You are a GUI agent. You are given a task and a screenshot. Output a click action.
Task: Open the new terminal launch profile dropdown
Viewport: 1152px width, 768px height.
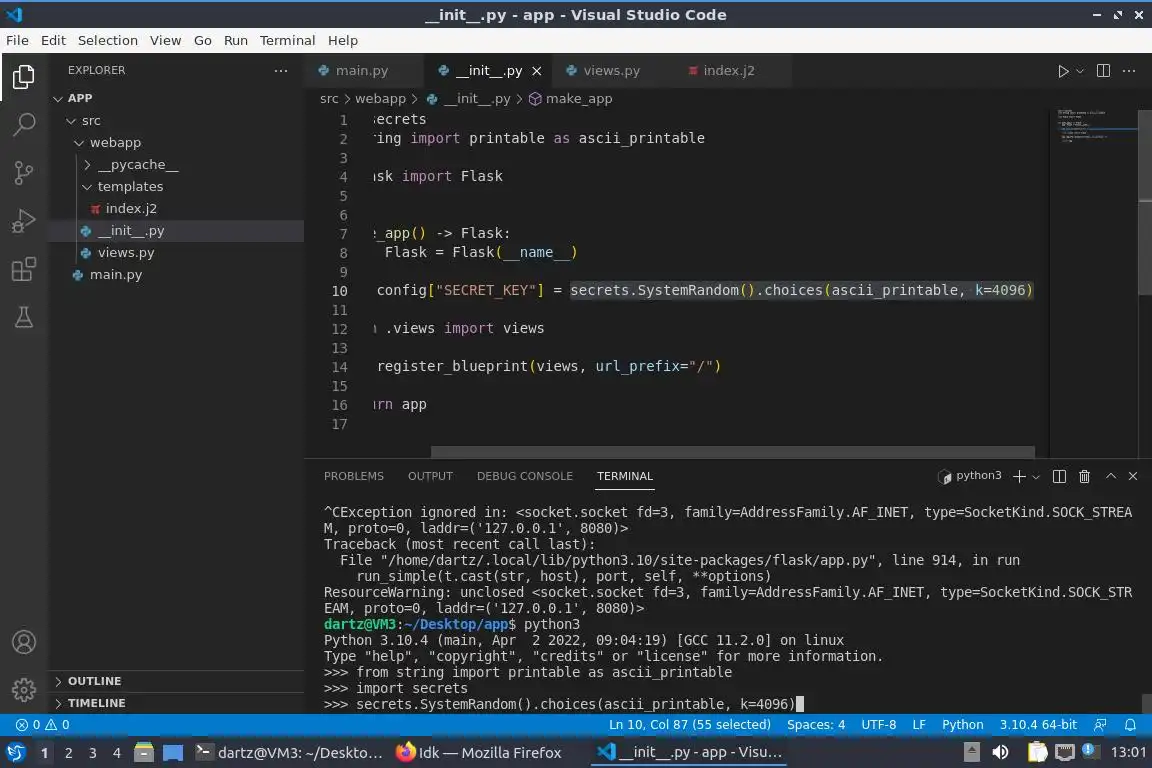click(1036, 477)
